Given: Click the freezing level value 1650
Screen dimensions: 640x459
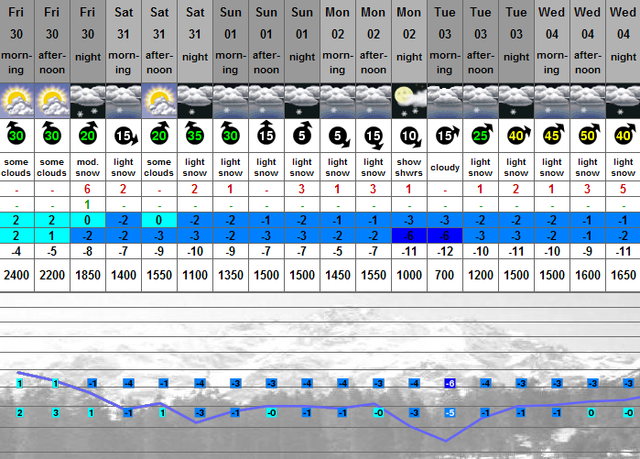Looking at the screenshot, I should point(623,275).
